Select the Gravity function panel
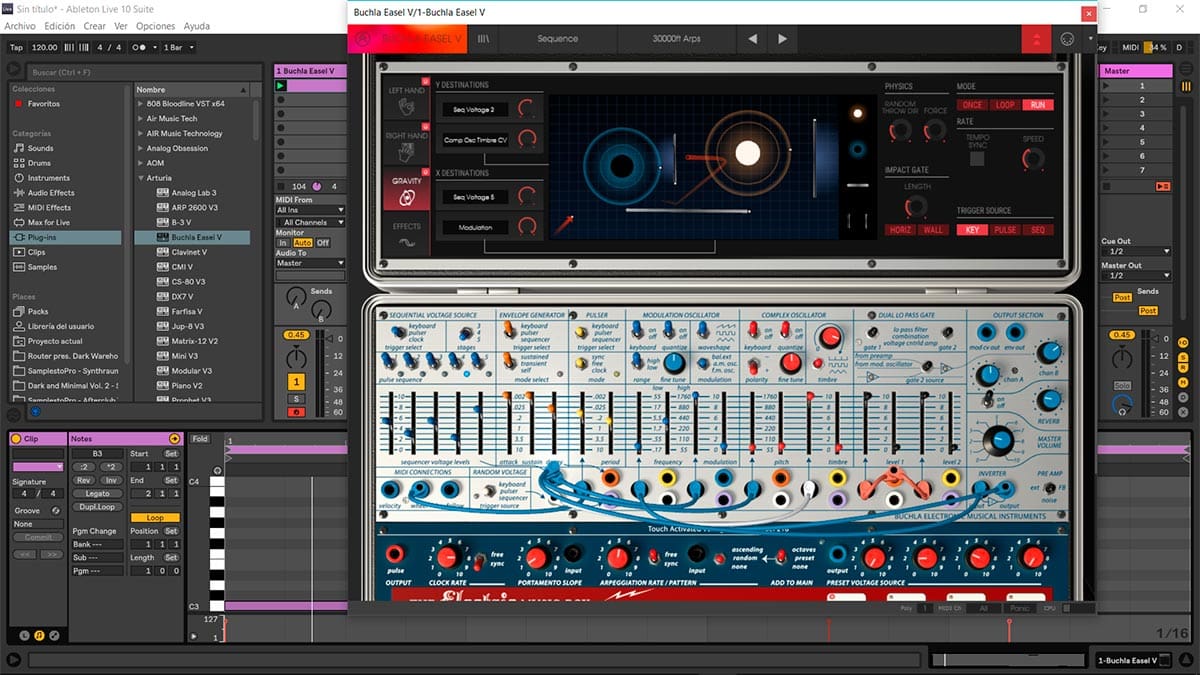Image resolution: width=1200 pixels, height=675 pixels. 406,188
